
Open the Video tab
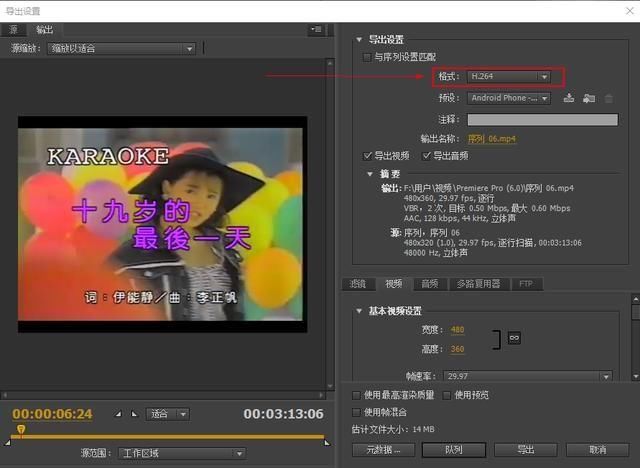pyautogui.click(x=394, y=284)
